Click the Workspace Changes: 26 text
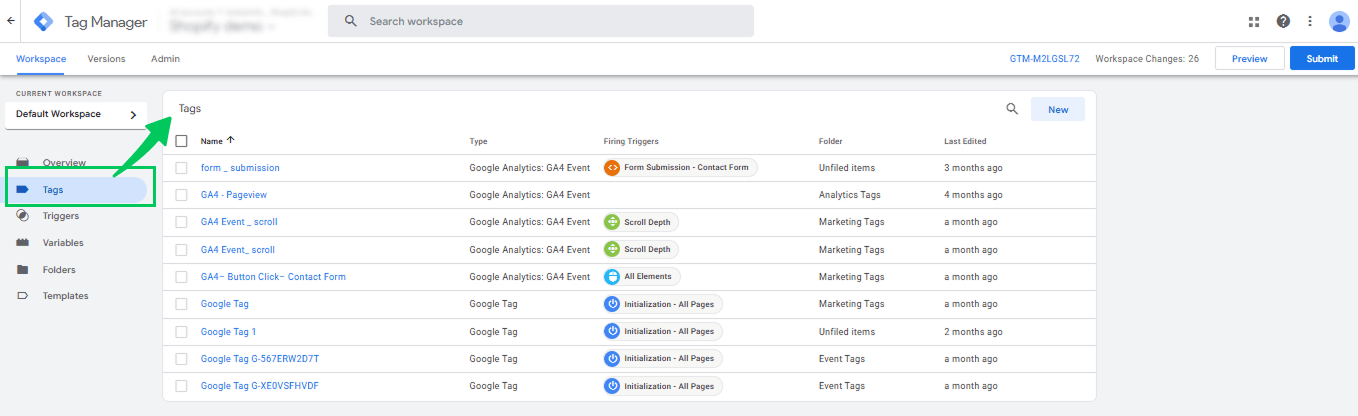 (1147, 59)
